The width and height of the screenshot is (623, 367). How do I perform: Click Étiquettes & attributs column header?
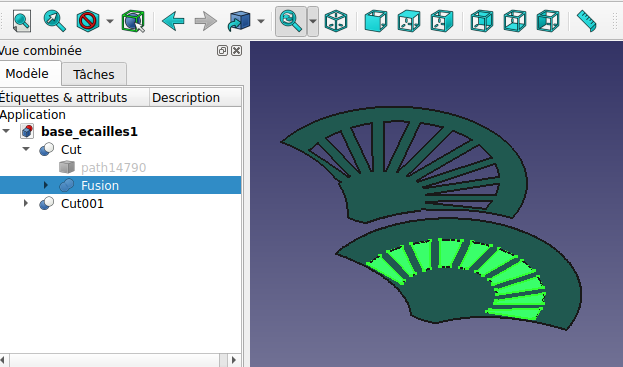[74, 97]
